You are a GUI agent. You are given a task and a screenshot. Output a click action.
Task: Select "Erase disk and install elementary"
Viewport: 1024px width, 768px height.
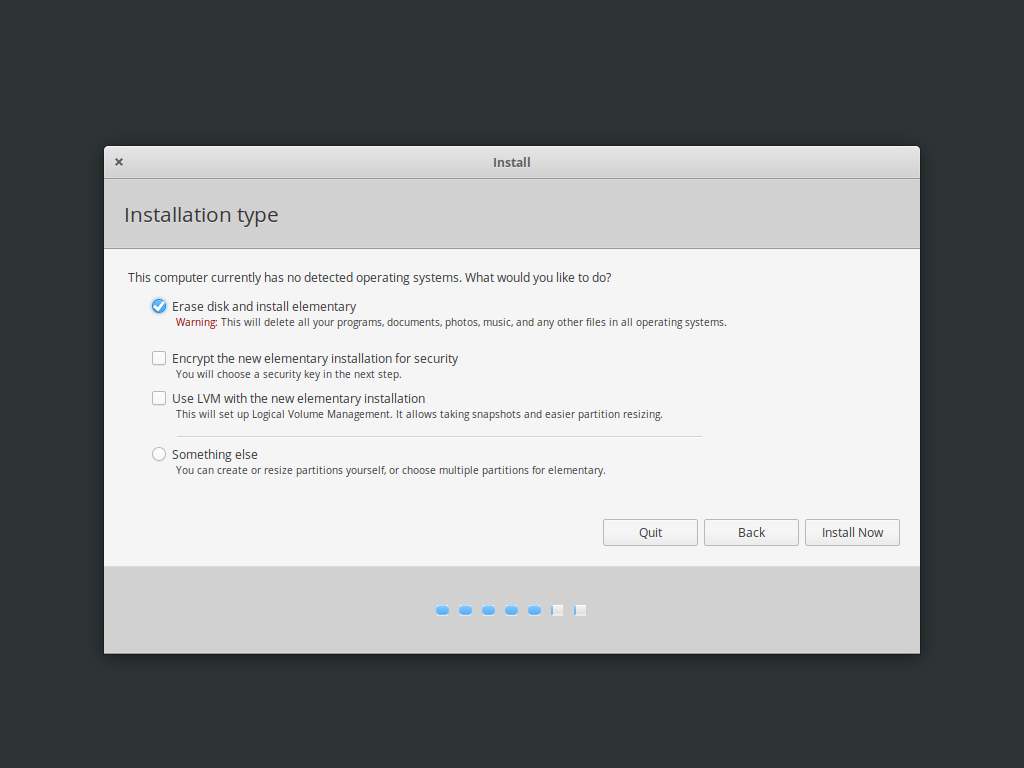pos(159,306)
